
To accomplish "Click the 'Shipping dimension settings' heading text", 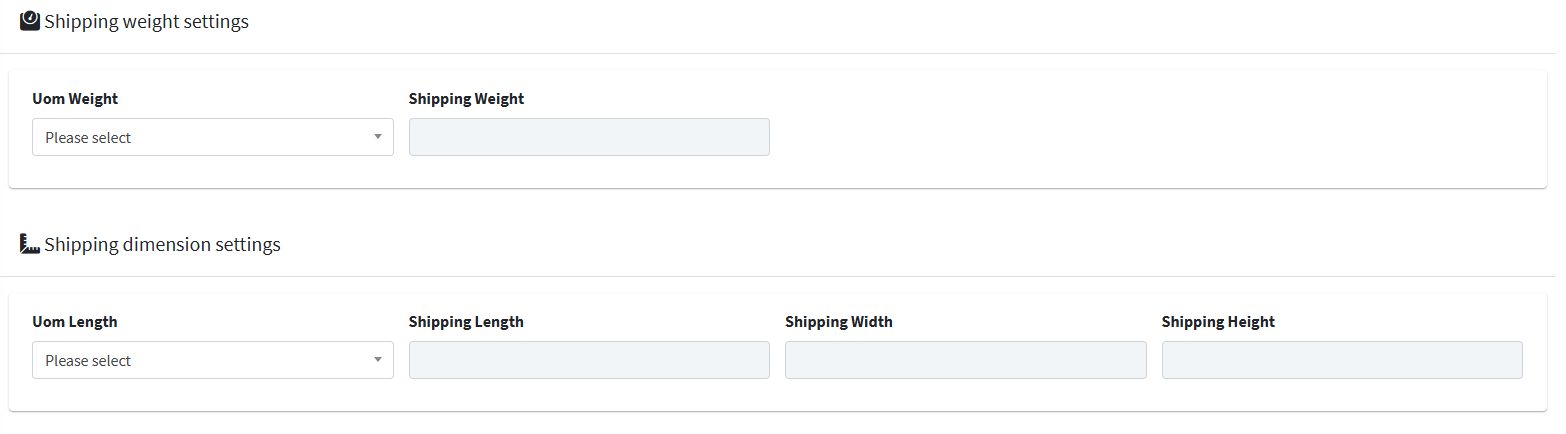I will (x=163, y=244).
